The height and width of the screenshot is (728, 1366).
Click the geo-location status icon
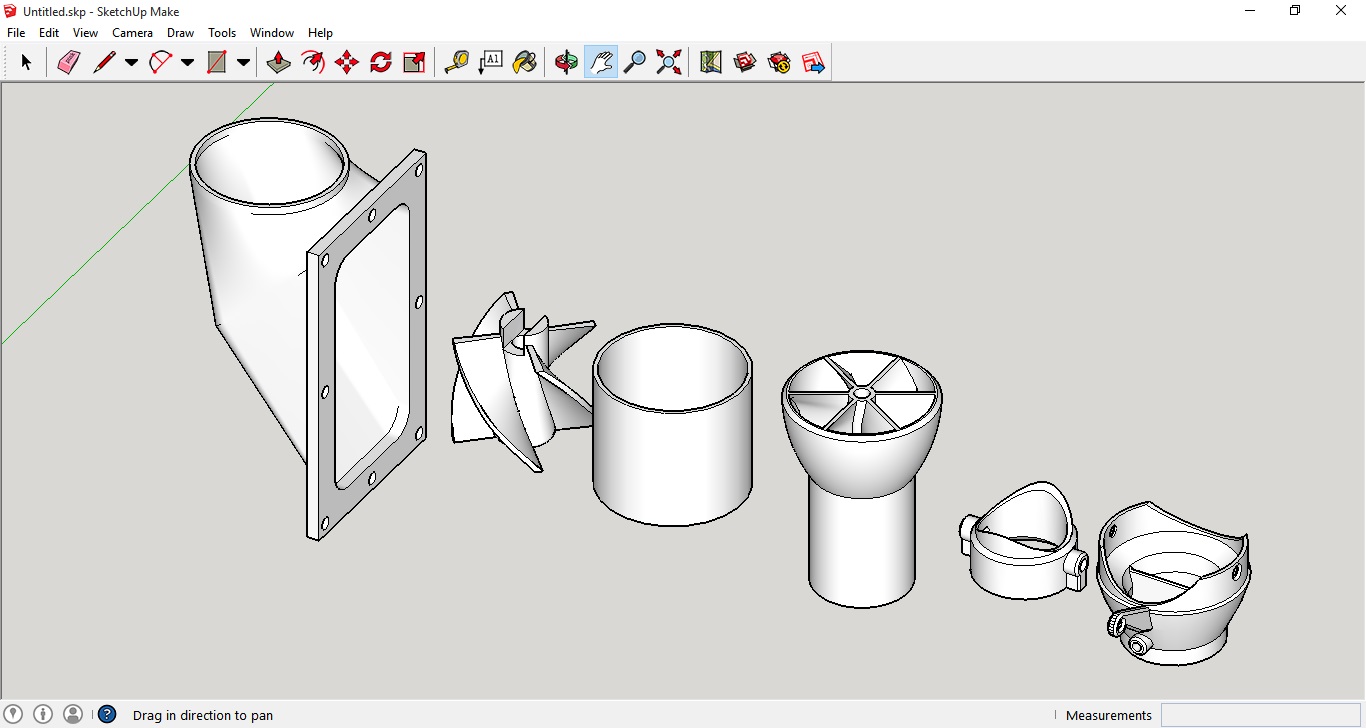point(14,714)
